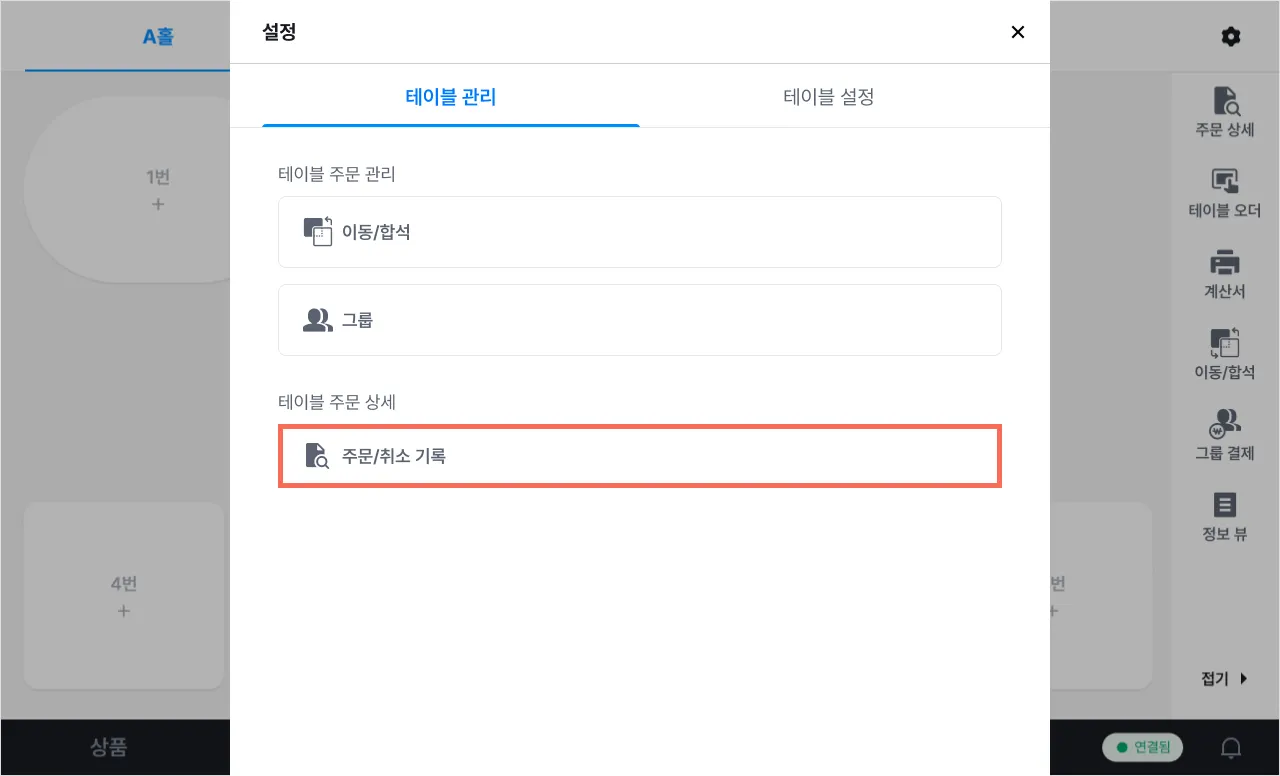Select the 이동/합석 sidebar icon
The width and height of the screenshot is (1280, 776).
click(x=1225, y=353)
